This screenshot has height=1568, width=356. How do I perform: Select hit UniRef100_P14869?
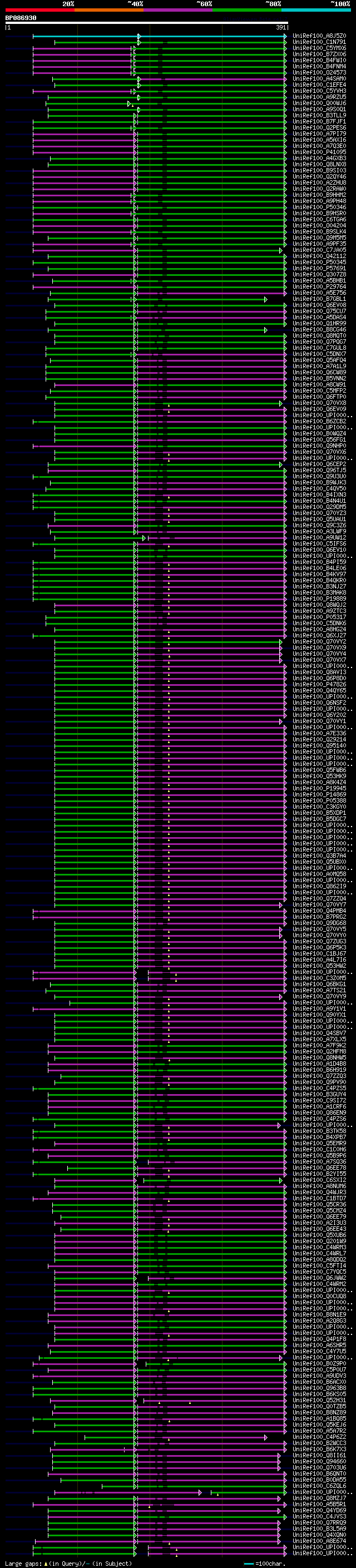[319, 795]
